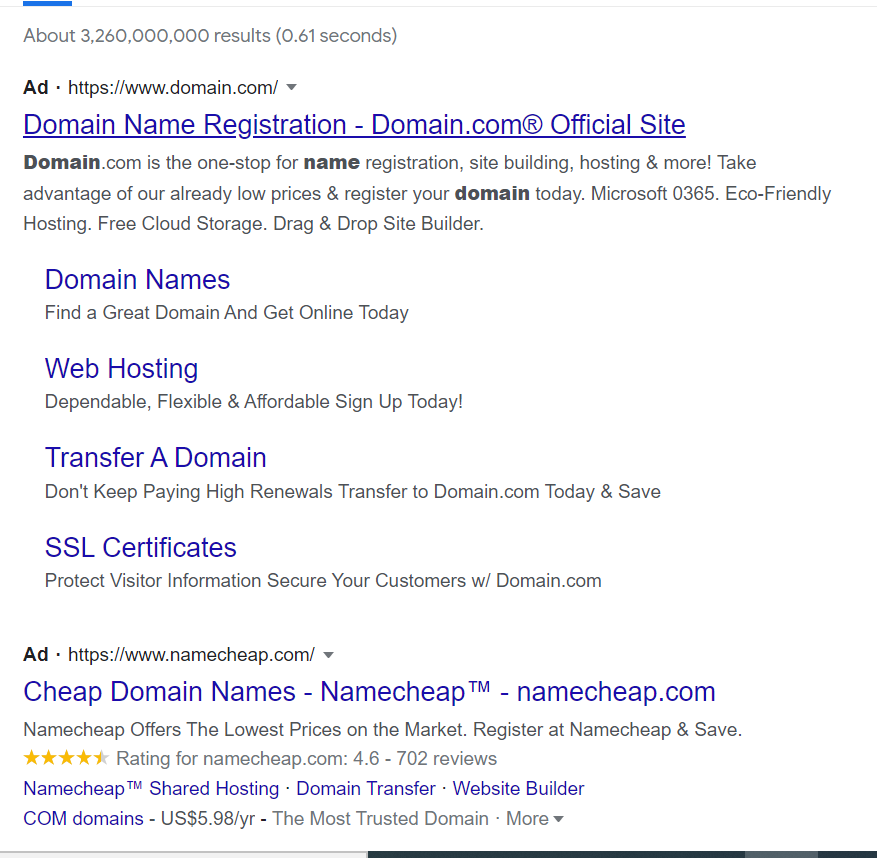The image size is (877, 858).
Task: Open the Website Builder link
Action: click(x=518, y=789)
